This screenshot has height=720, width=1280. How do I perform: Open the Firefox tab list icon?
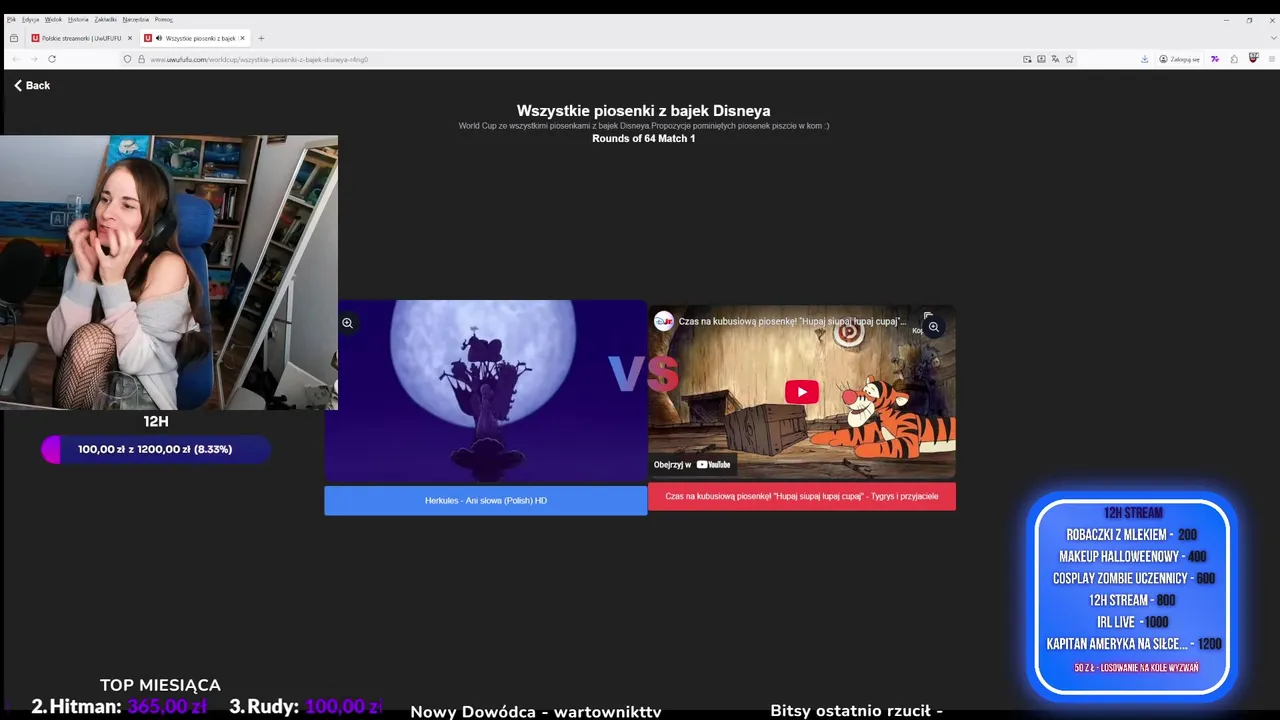tap(14, 38)
